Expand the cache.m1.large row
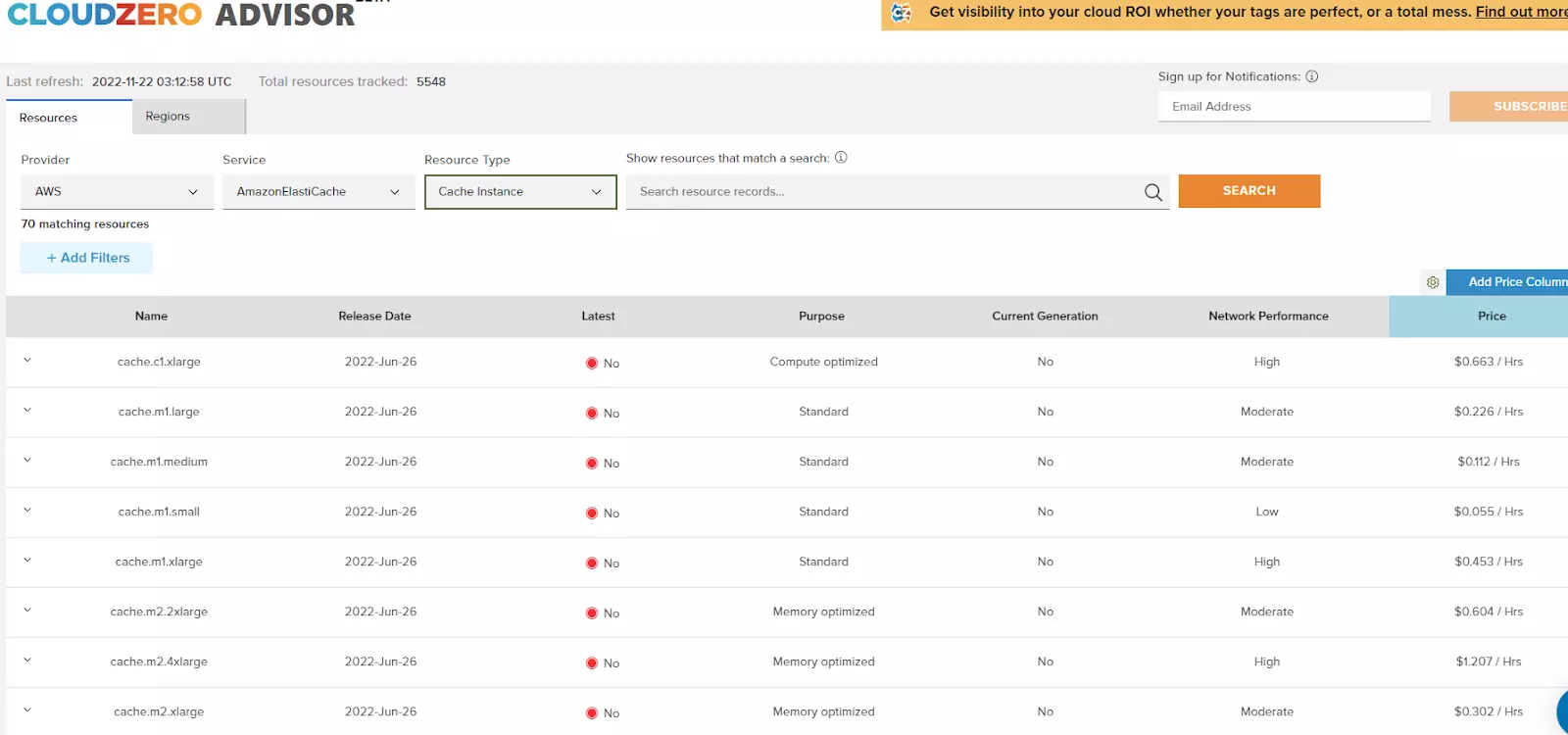1568x735 pixels. (27, 410)
